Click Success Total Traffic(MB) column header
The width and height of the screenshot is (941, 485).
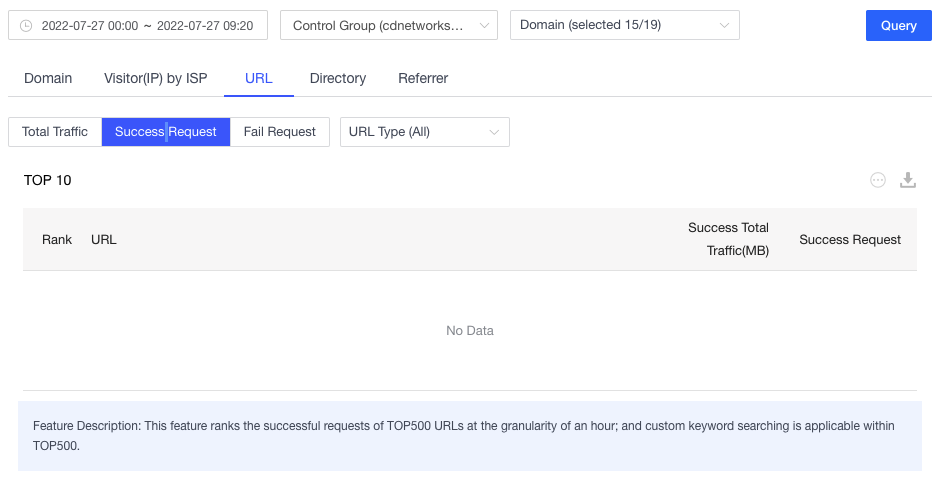coord(728,239)
